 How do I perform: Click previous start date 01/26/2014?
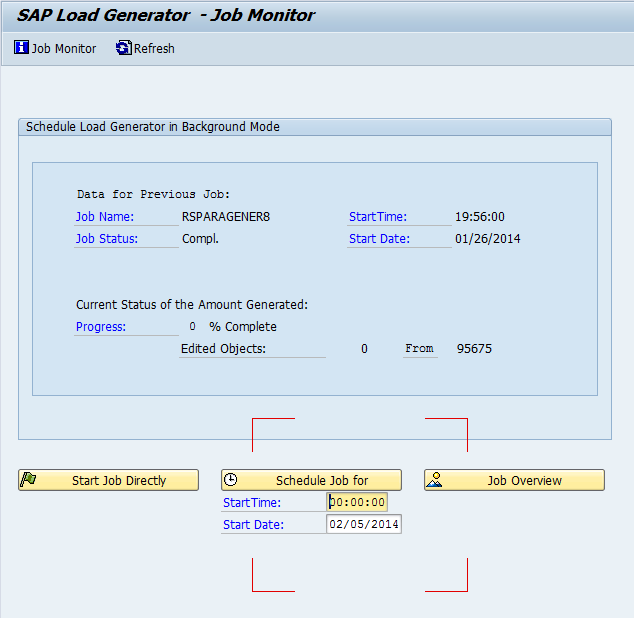click(x=487, y=239)
